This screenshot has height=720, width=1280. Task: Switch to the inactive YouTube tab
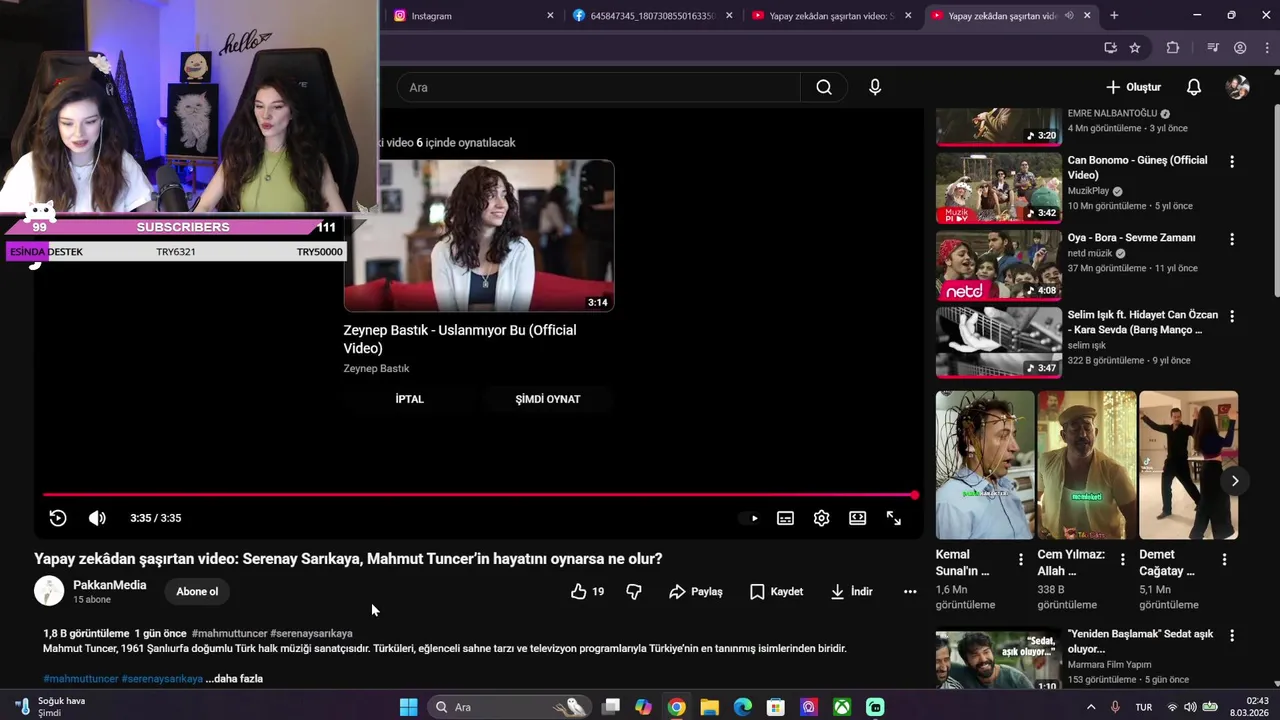pyautogui.click(x=832, y=15)
